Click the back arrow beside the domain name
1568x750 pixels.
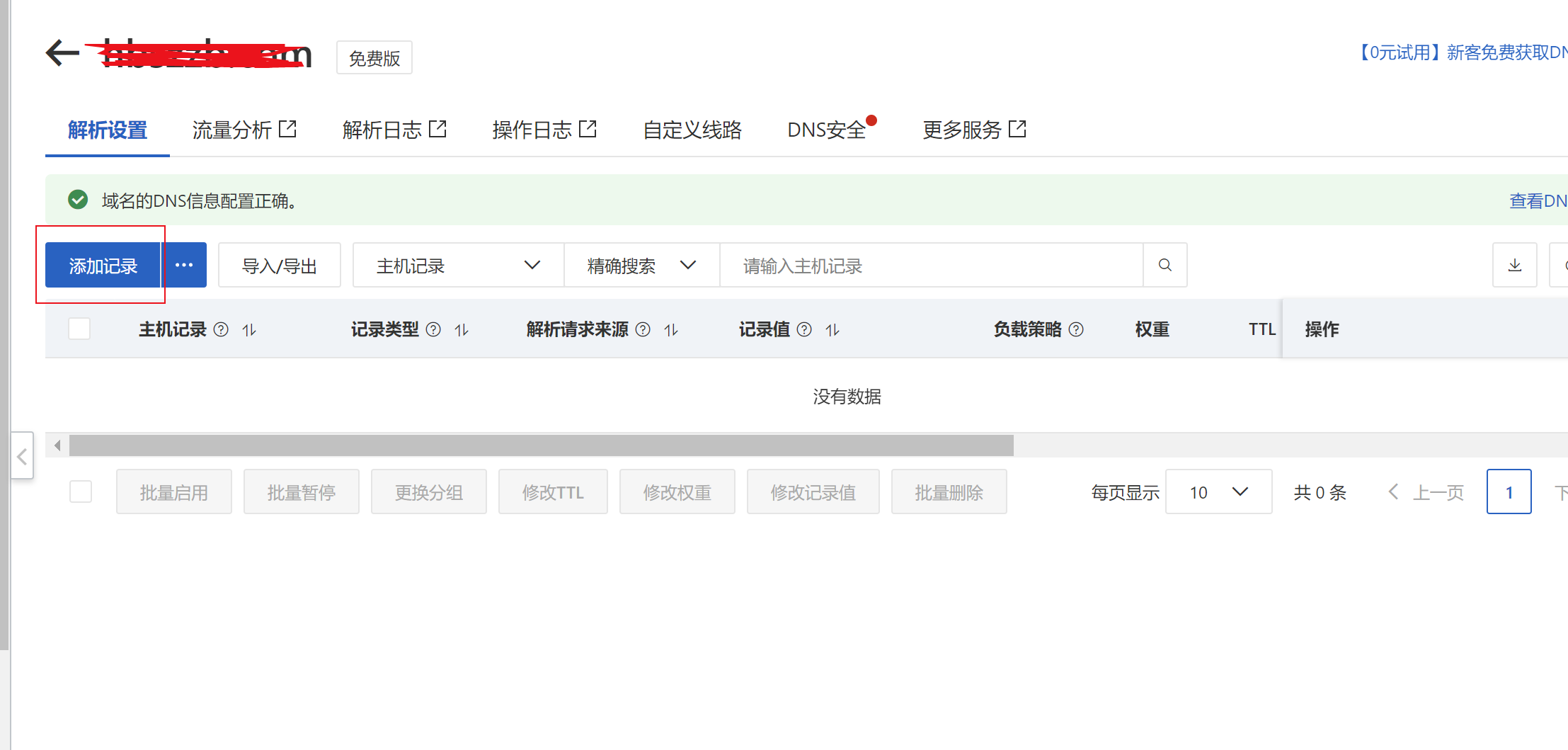pyautogui.click(x=62, y=53)
